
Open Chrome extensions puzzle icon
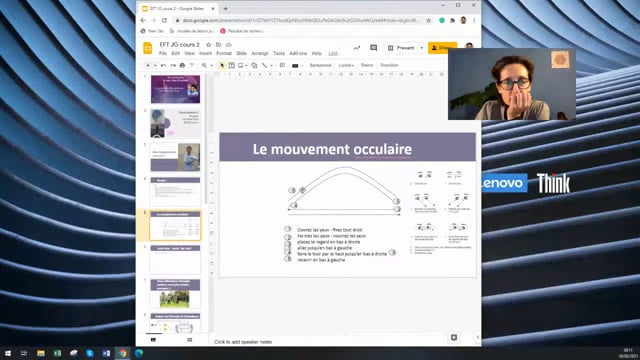[x=452, y=20]
